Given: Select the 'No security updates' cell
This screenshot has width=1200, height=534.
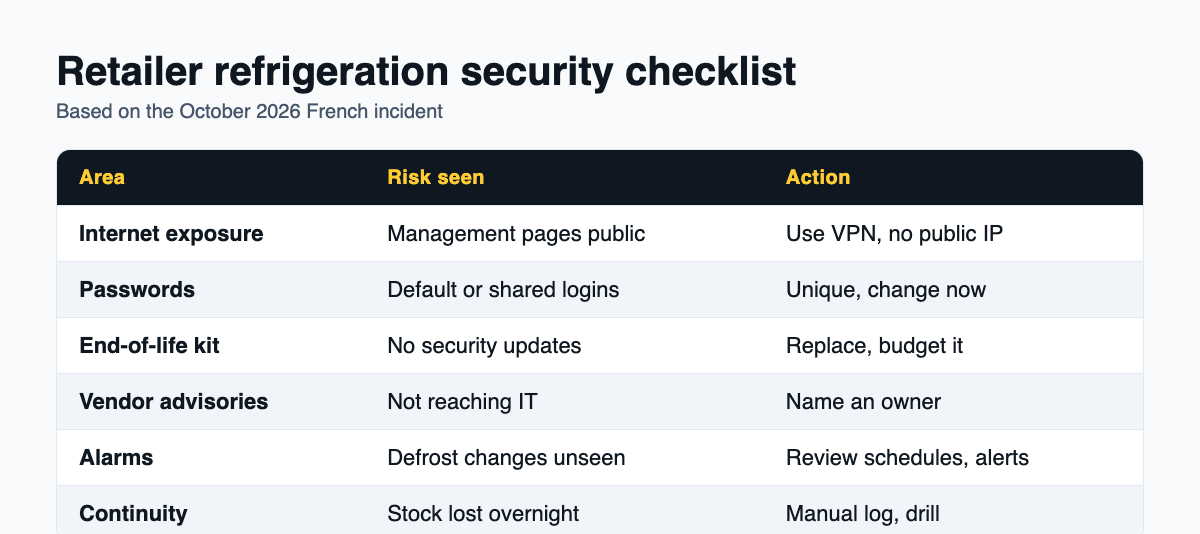Looking at the screenshot, I should (564, 346).
